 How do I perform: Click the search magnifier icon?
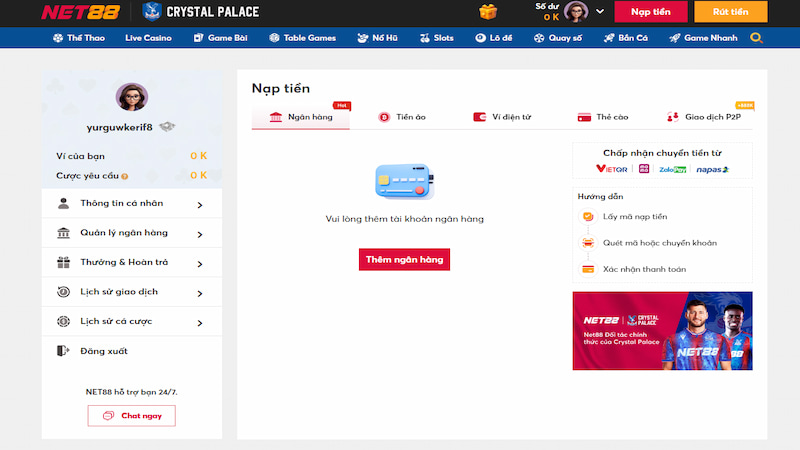757,38
